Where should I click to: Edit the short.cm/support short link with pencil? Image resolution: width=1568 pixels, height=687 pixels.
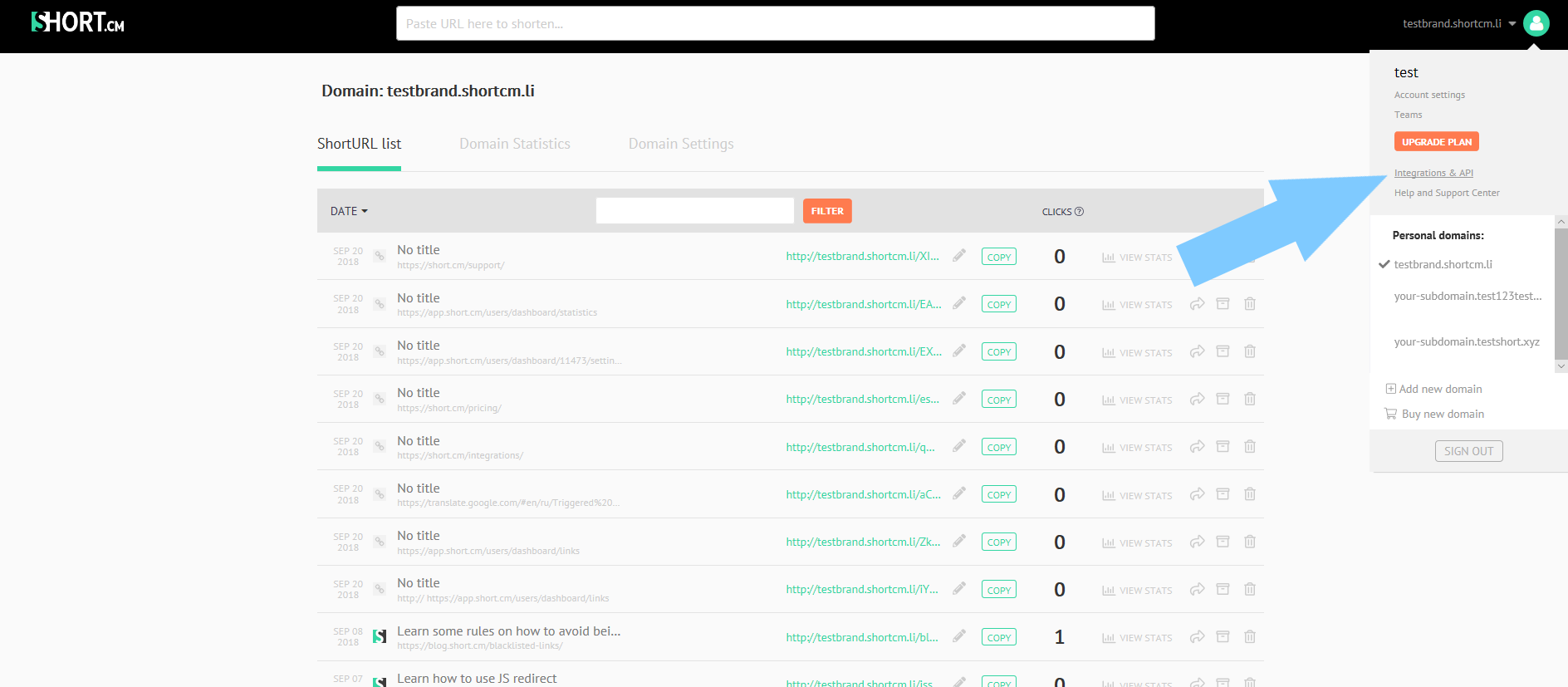pos(959,256)
